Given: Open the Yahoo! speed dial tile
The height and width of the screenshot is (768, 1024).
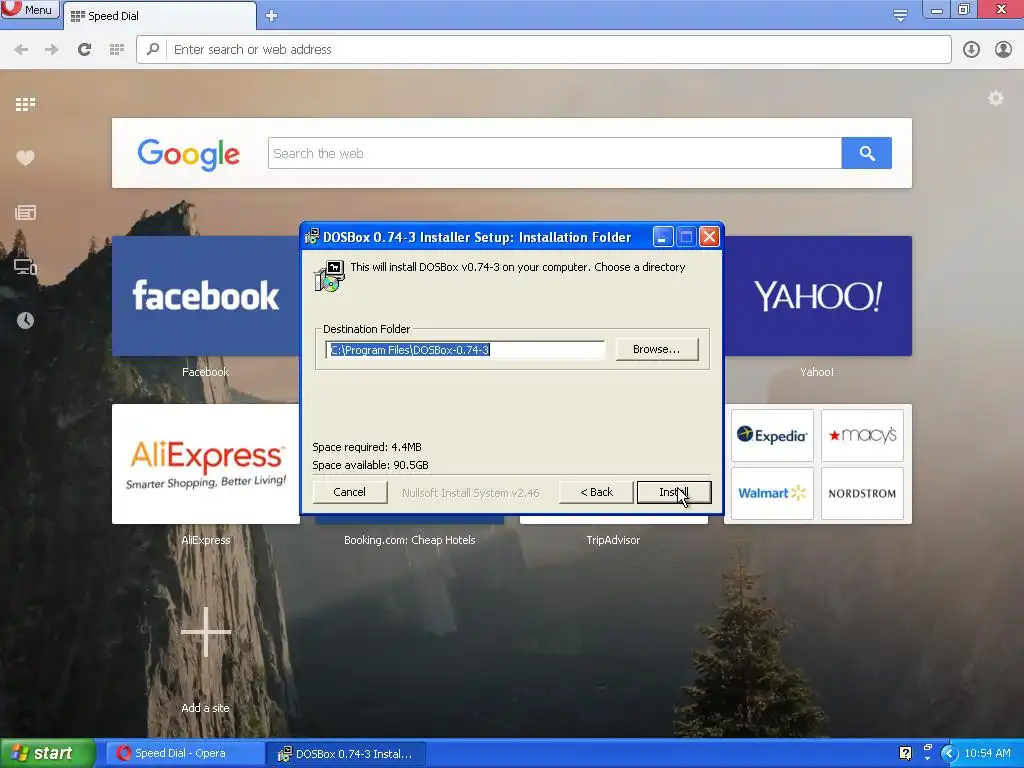Looking at the screenshot, I should pos(818,296).
